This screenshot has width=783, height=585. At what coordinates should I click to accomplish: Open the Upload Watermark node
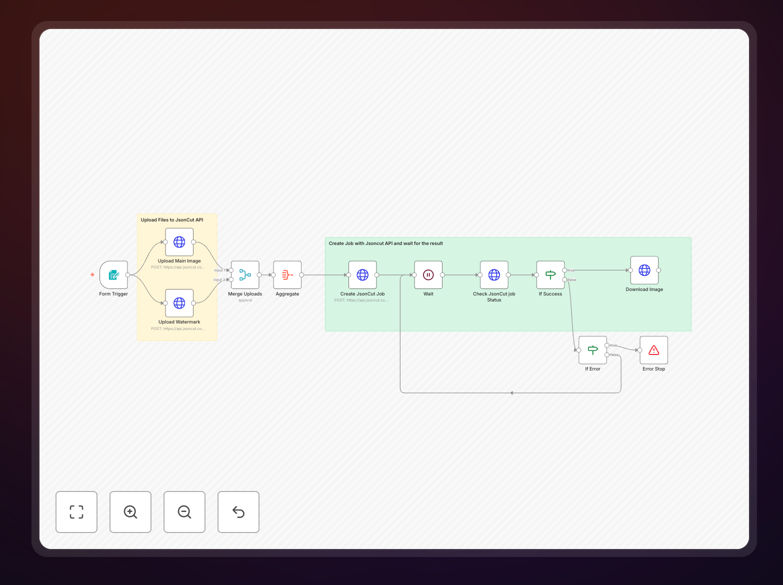pyautogui.click(x=179, y=303)
